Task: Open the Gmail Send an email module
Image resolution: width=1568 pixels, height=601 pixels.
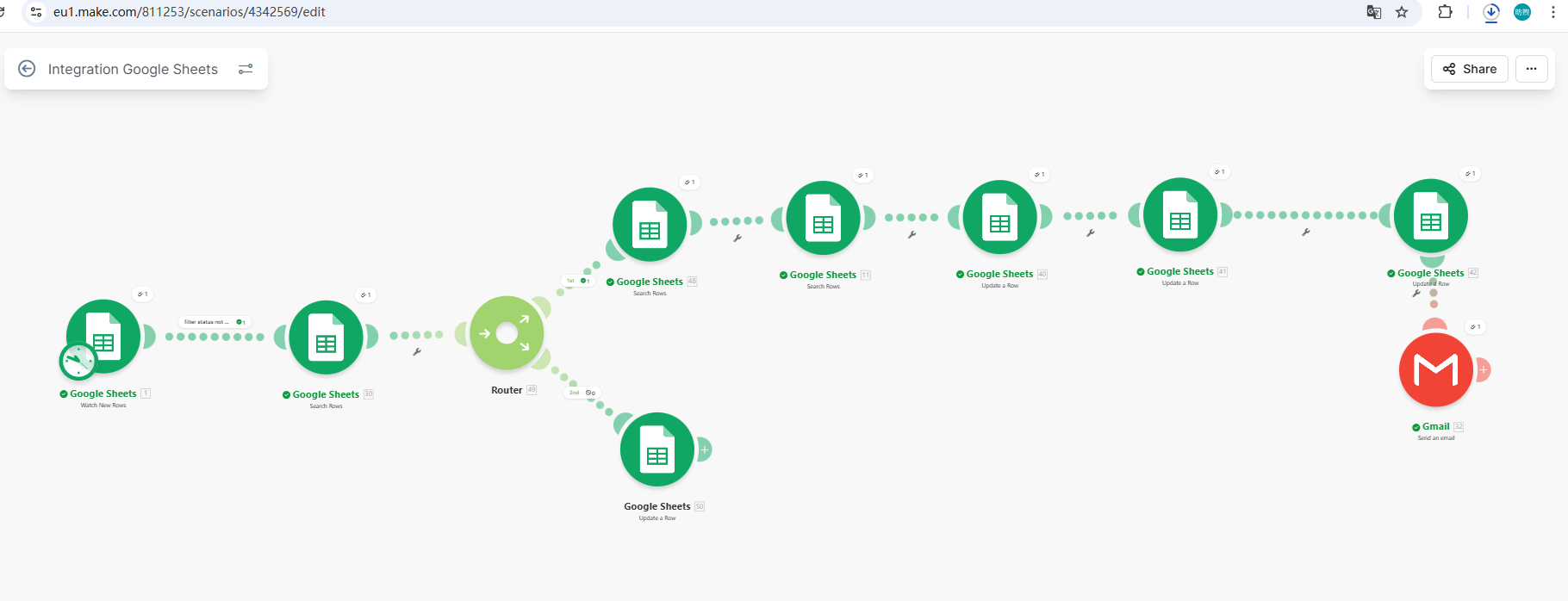Action: 1435,370
